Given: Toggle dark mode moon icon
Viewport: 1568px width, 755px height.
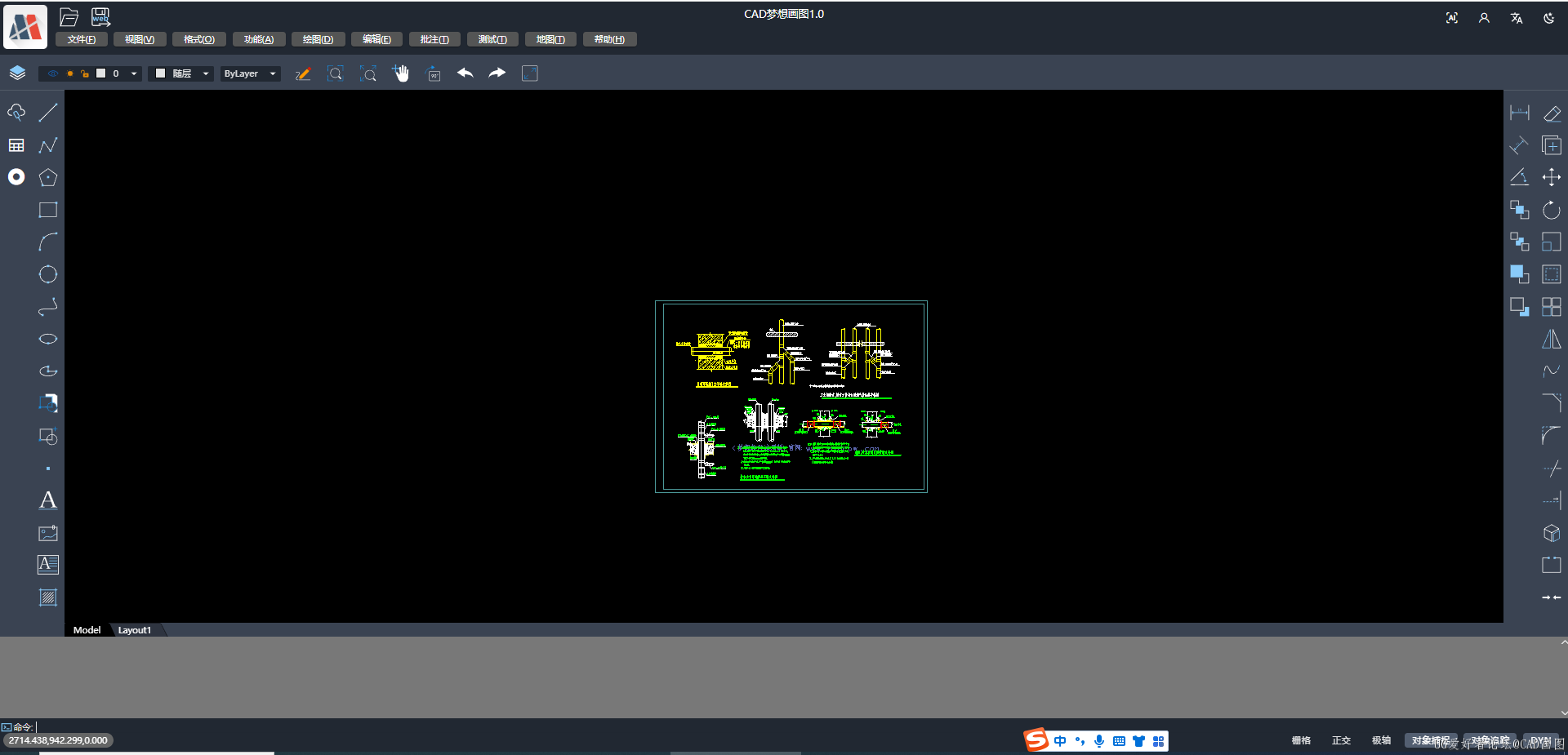Looking at the screenshot, I should [1548, 18].
